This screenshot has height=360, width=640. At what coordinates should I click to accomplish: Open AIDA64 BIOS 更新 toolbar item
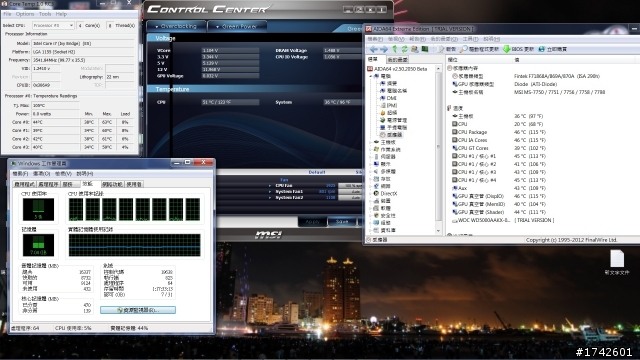[x=518, y=49]
